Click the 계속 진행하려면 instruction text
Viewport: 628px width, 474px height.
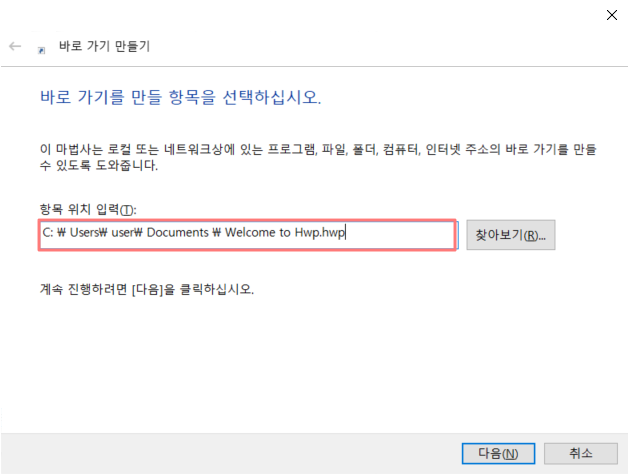pyautogui.click(x=83, y=289)
